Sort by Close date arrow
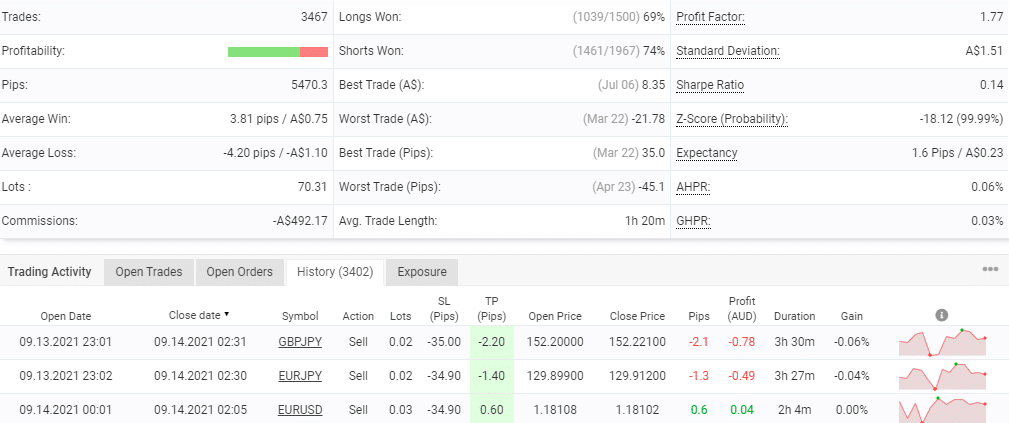The image size is (1009, 423). pos(226,315)
